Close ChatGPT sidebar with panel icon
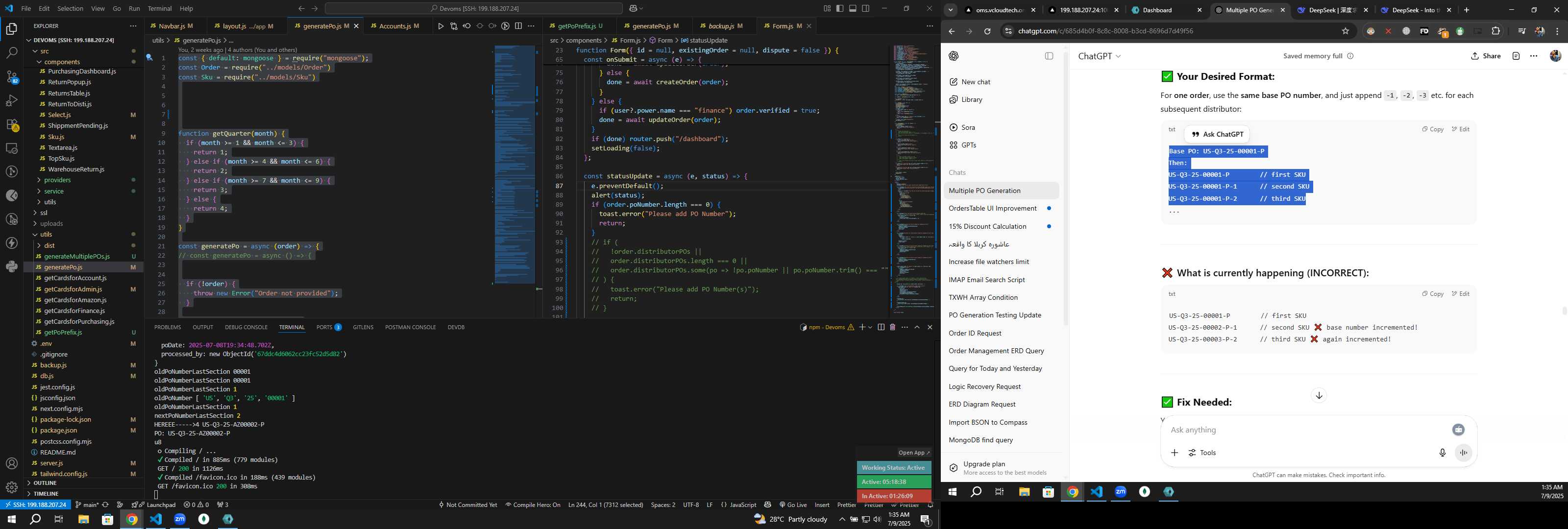1568x529 pixels. pyautogui.click(x=1049, y=56)
